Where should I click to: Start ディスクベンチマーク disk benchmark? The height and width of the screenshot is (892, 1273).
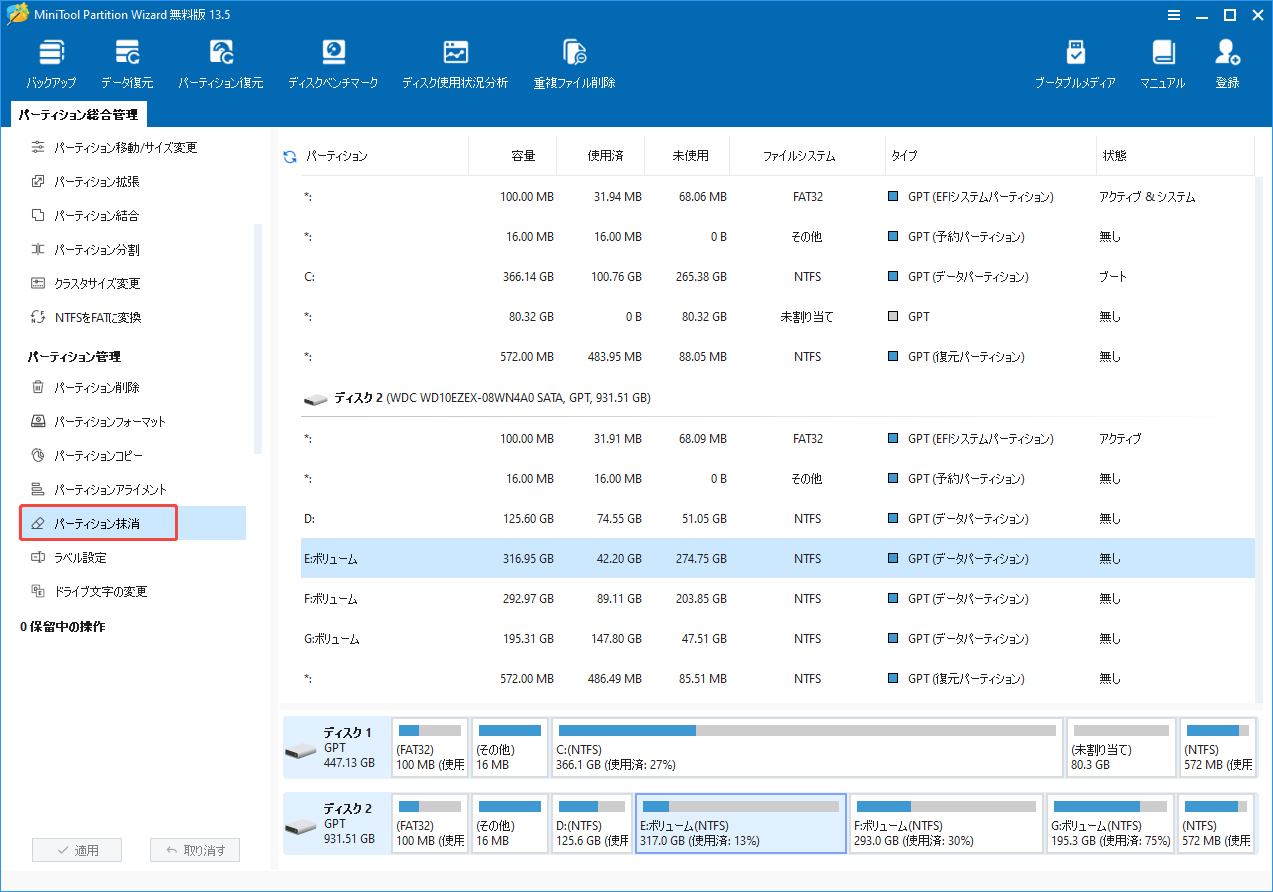point(333,62)
